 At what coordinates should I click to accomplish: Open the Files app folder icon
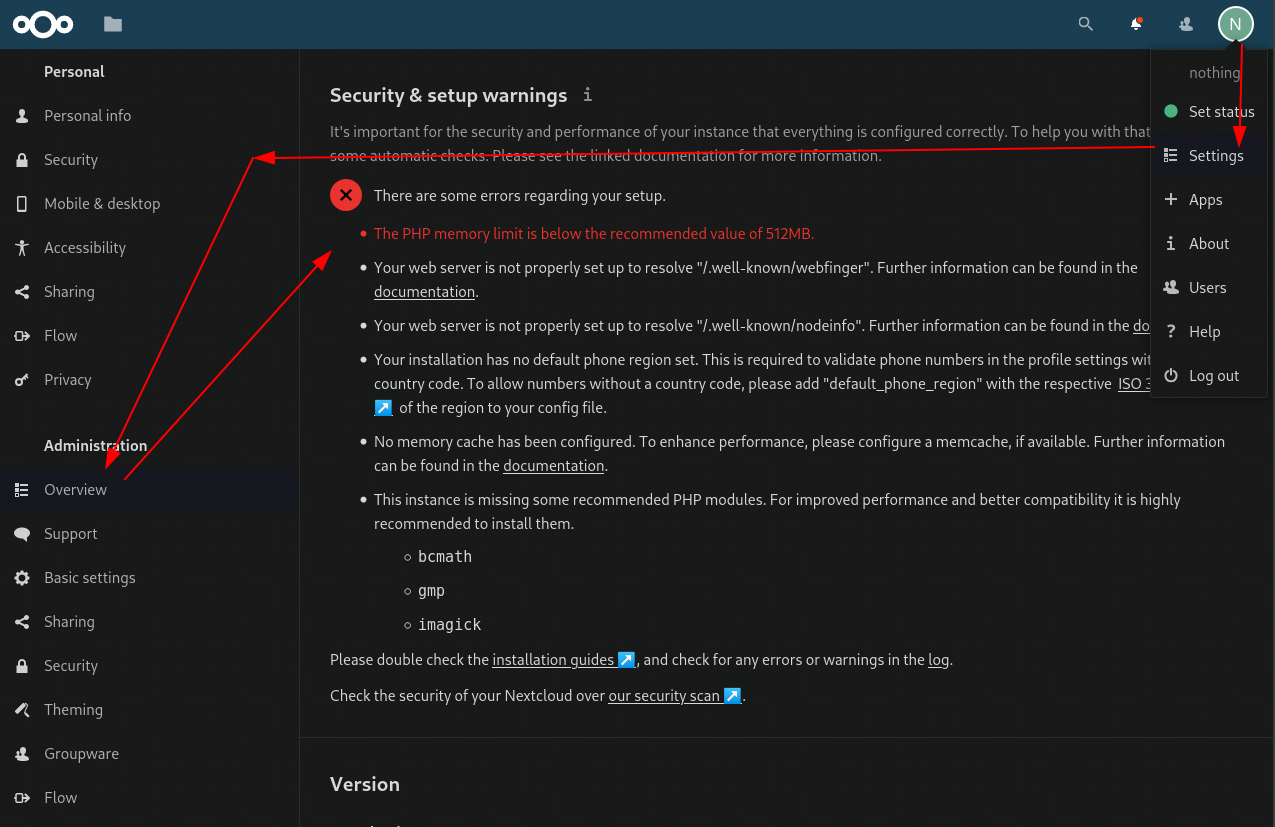pos(113,24)
